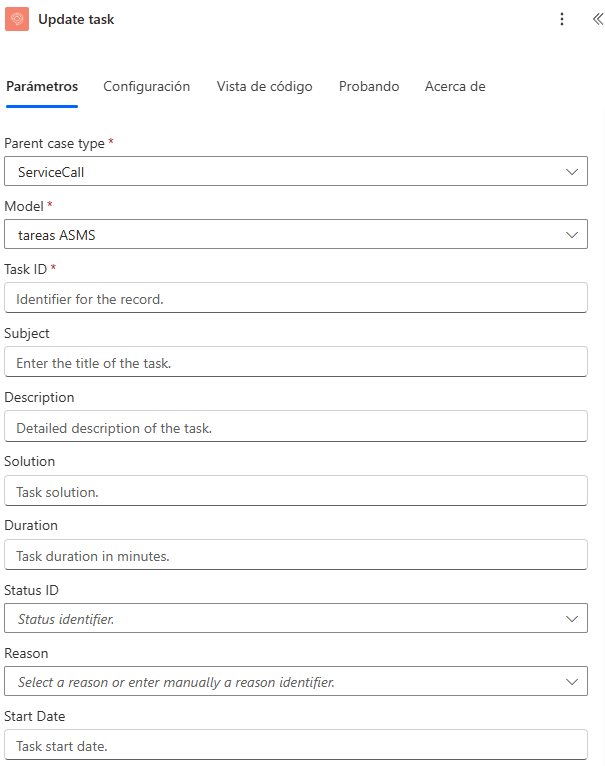Viewport: 605px width, 766px height.
Task: Switch to the Parámetros tab
Action: (x=42, y=87)
